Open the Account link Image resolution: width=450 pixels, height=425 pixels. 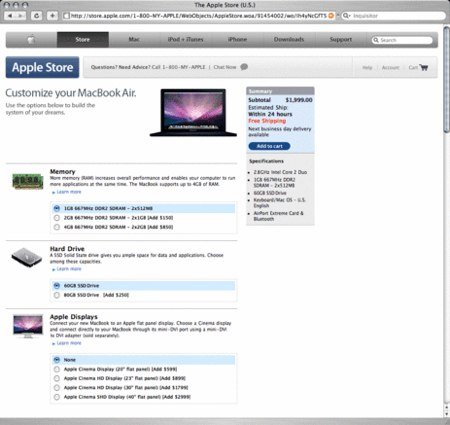pyautogui.click(x=390, y=68)
